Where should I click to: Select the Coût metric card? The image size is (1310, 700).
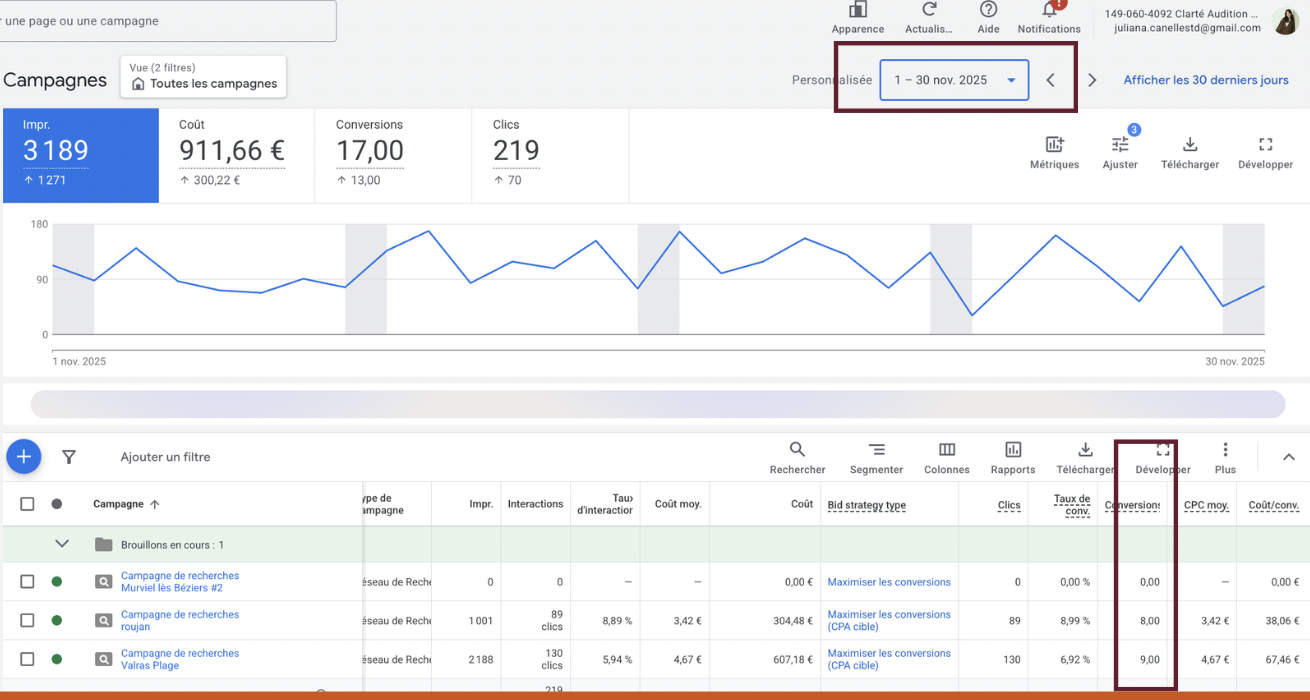click(237, 156)
